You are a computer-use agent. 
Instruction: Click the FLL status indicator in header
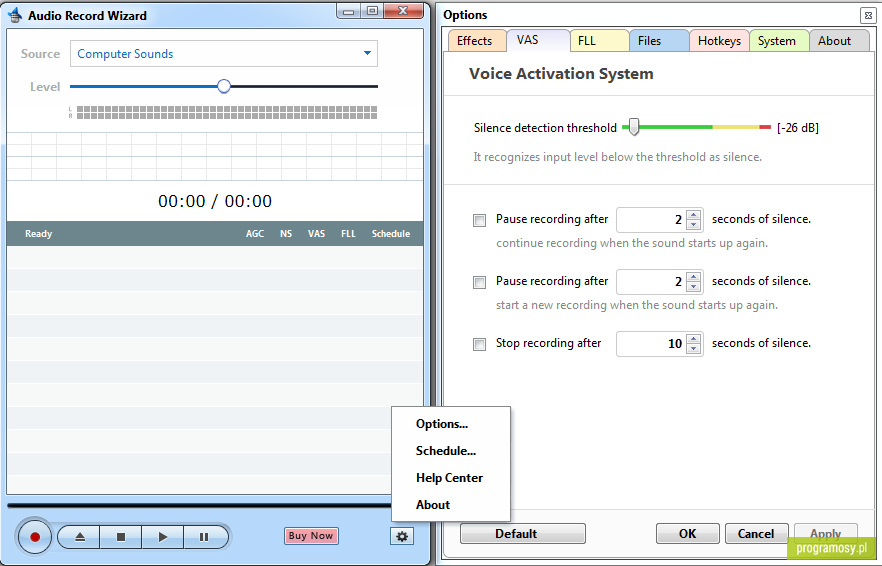(348, 233)
